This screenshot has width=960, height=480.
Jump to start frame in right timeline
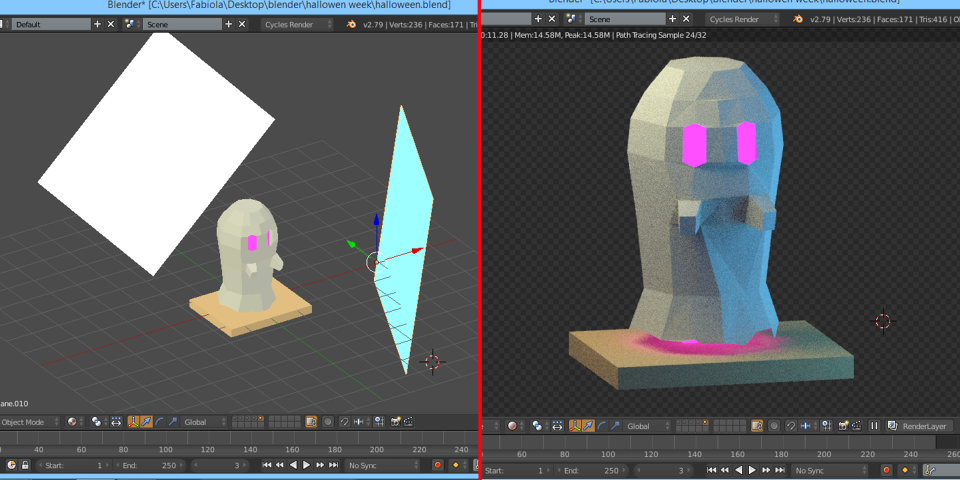point(711,470)
